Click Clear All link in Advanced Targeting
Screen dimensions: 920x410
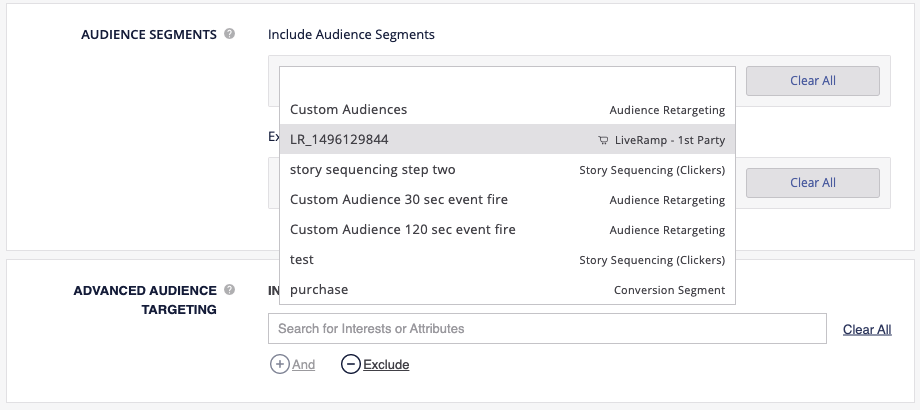click(x=867, y=329)
